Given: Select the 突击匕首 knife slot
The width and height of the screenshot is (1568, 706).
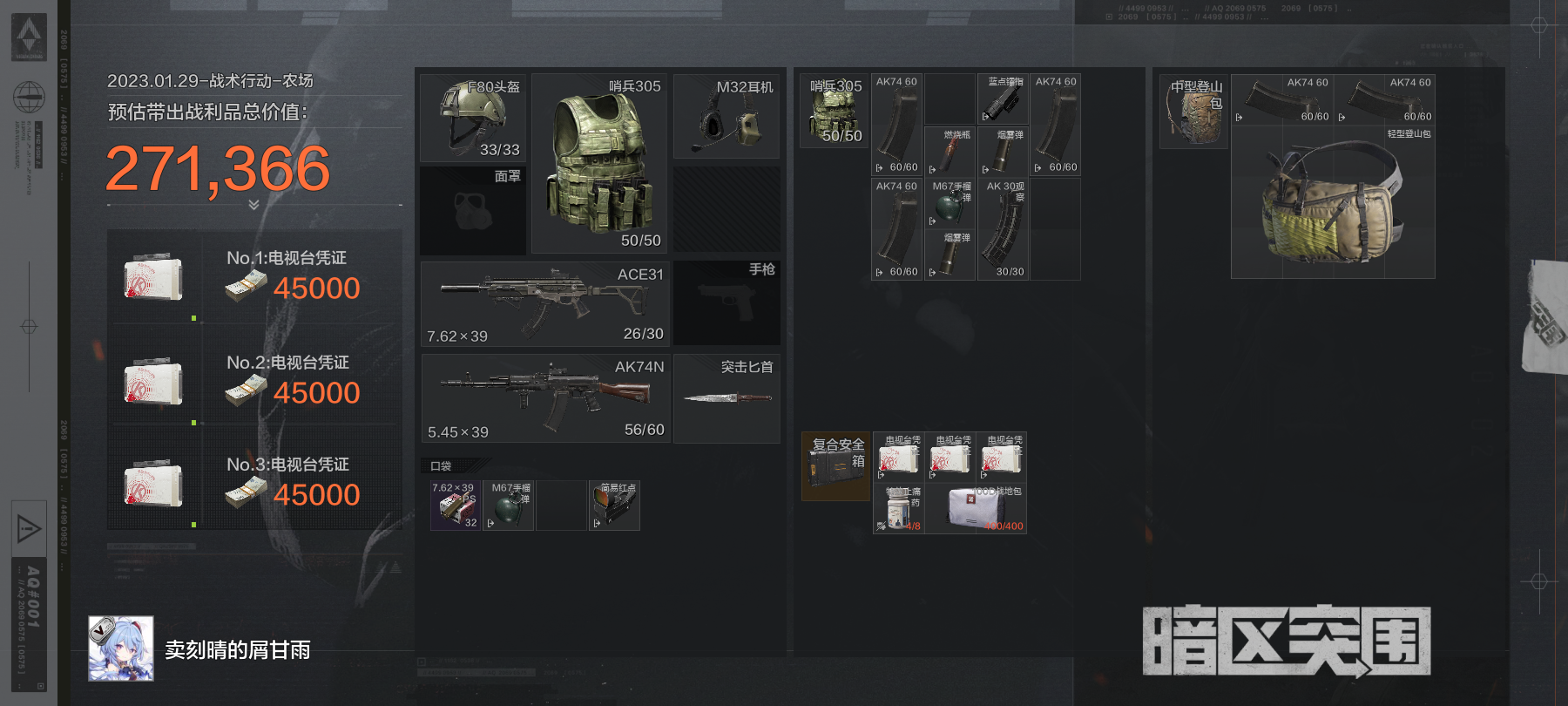Looking at the screenshot, I should point(727,398).
